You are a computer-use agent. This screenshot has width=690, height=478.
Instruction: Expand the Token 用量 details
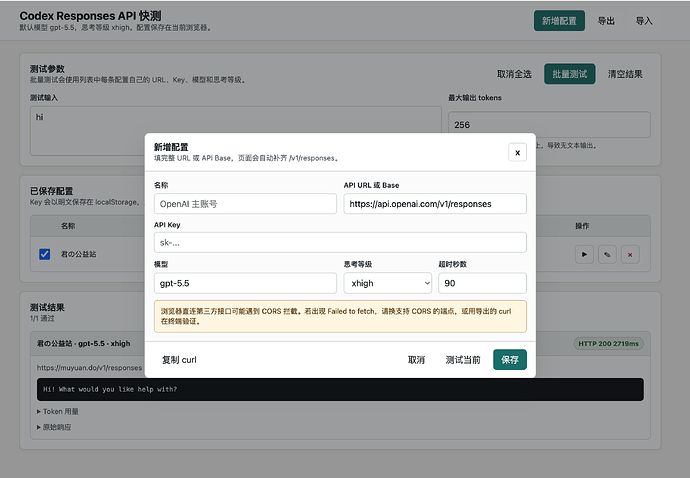[58, 412]
